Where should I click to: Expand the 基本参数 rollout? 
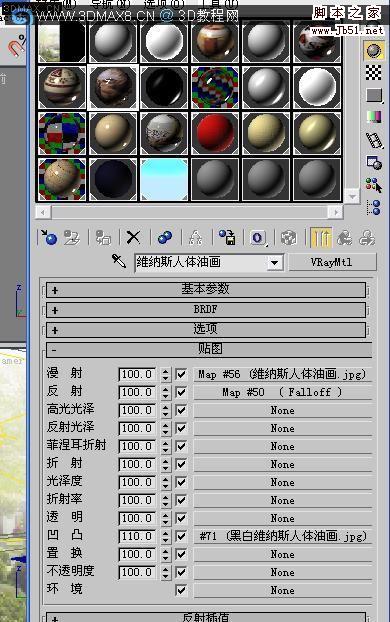[x=206, y=289]
